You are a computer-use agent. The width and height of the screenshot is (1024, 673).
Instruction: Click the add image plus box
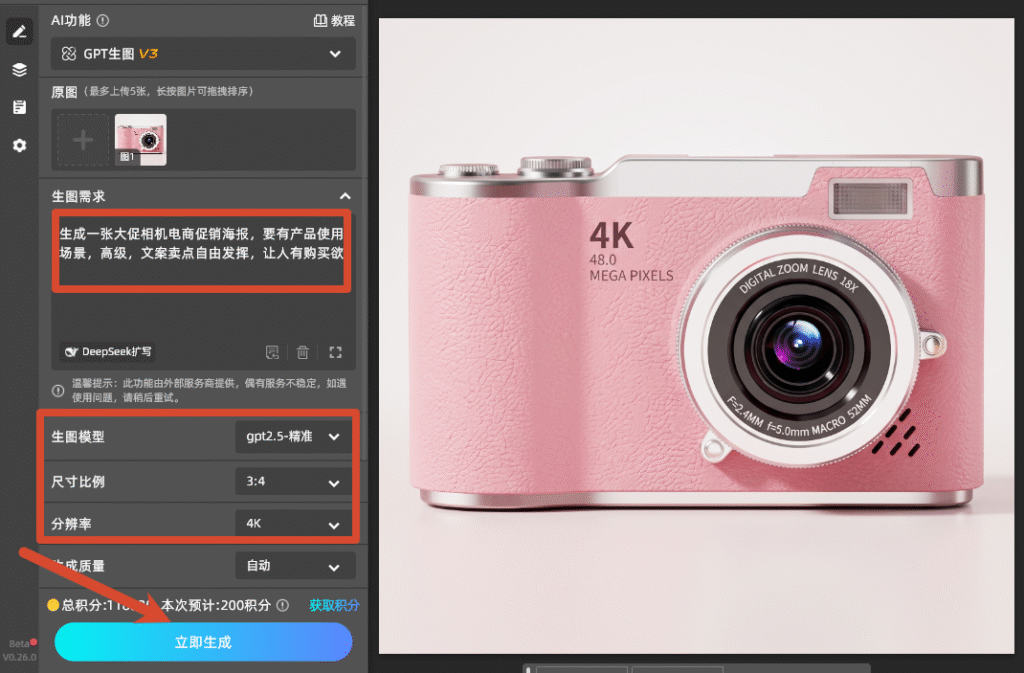pyautogui.click(x=83, y=140)
